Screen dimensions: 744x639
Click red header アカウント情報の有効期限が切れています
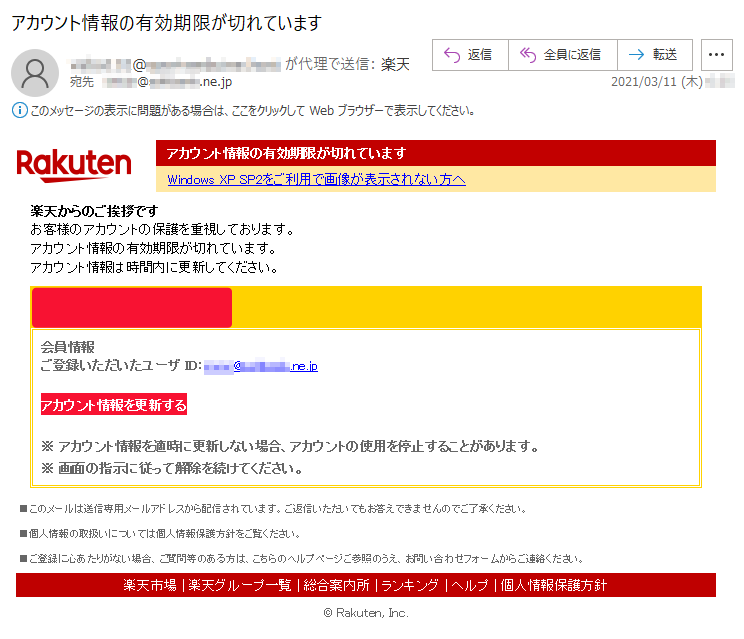point(287,153)
